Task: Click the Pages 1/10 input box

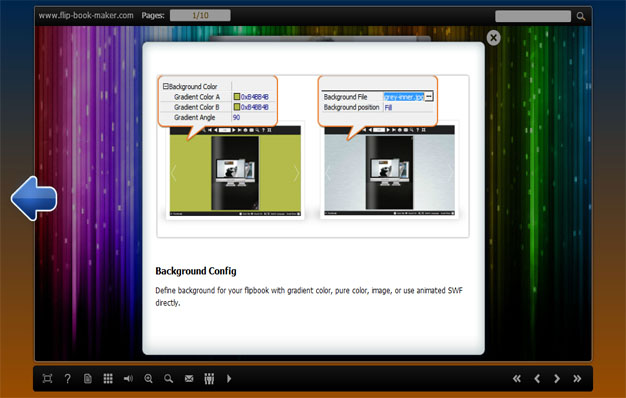Action: 200,16
